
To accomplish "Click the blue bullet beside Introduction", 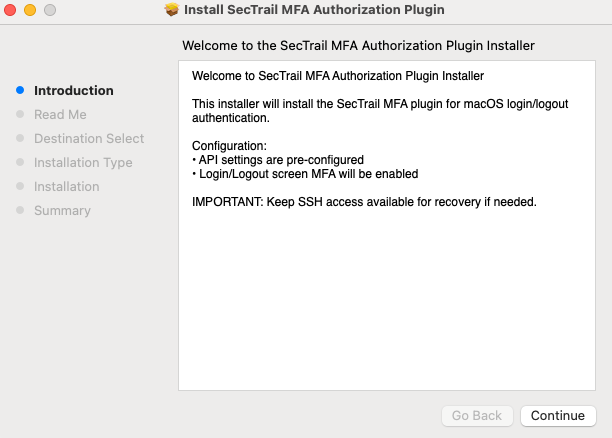I will coord(20,90).
